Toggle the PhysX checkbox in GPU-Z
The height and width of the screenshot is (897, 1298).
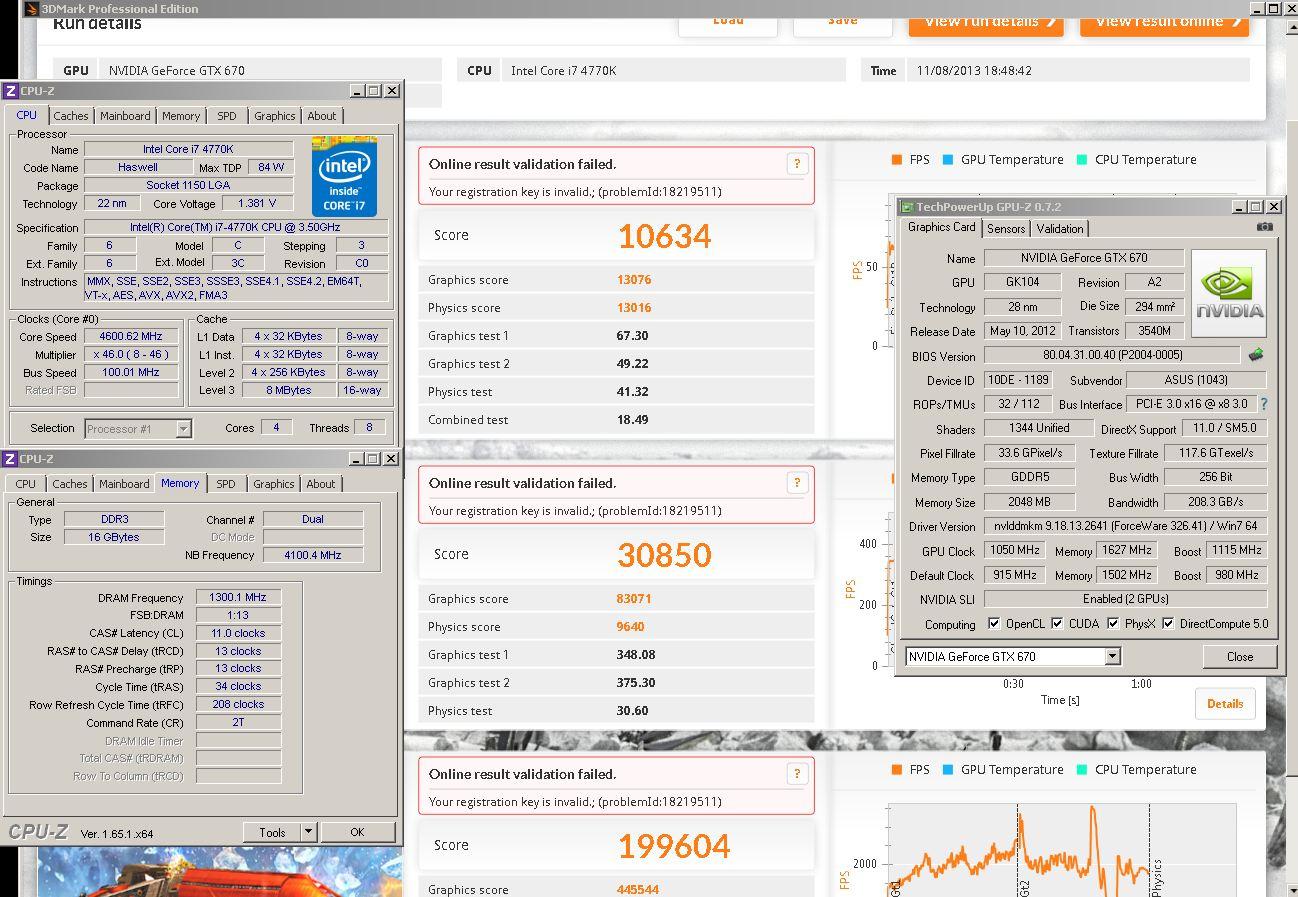point(1113,624)
